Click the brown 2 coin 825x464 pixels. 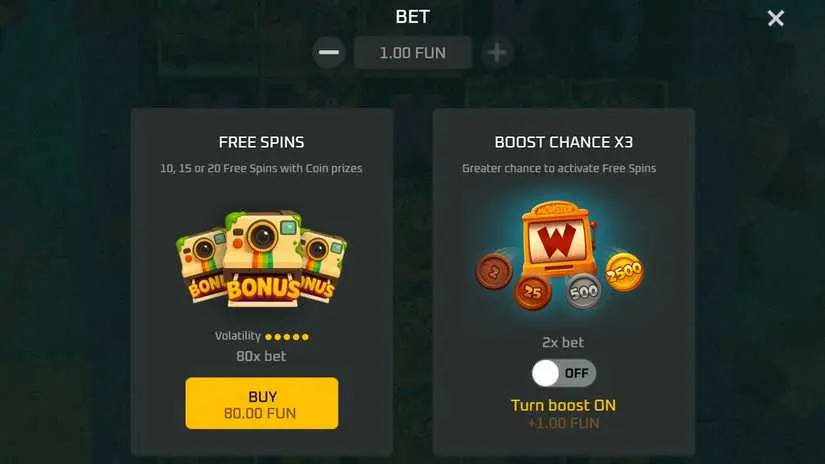[x=494, y=271]
